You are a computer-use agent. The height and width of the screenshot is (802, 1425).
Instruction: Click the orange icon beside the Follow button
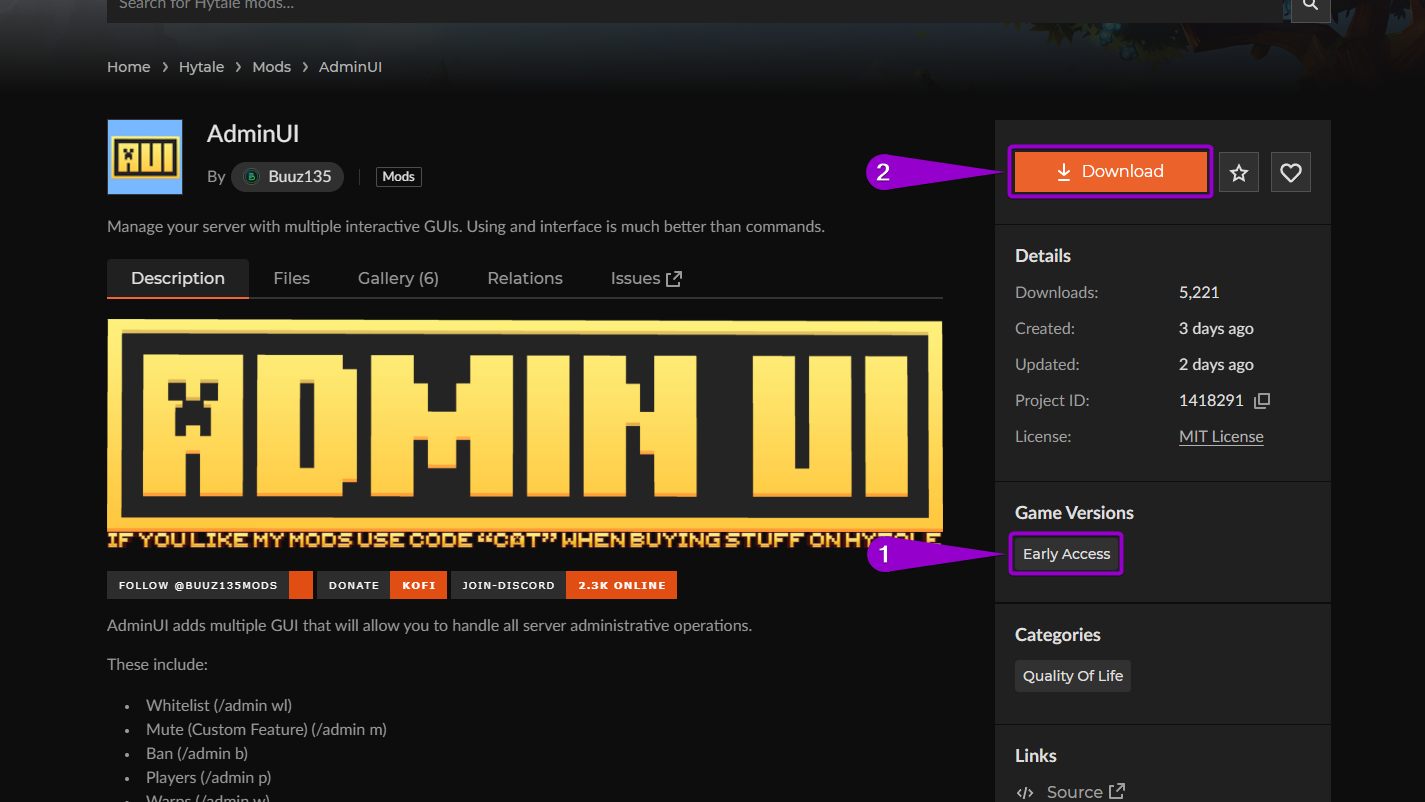tap(301, 585)
